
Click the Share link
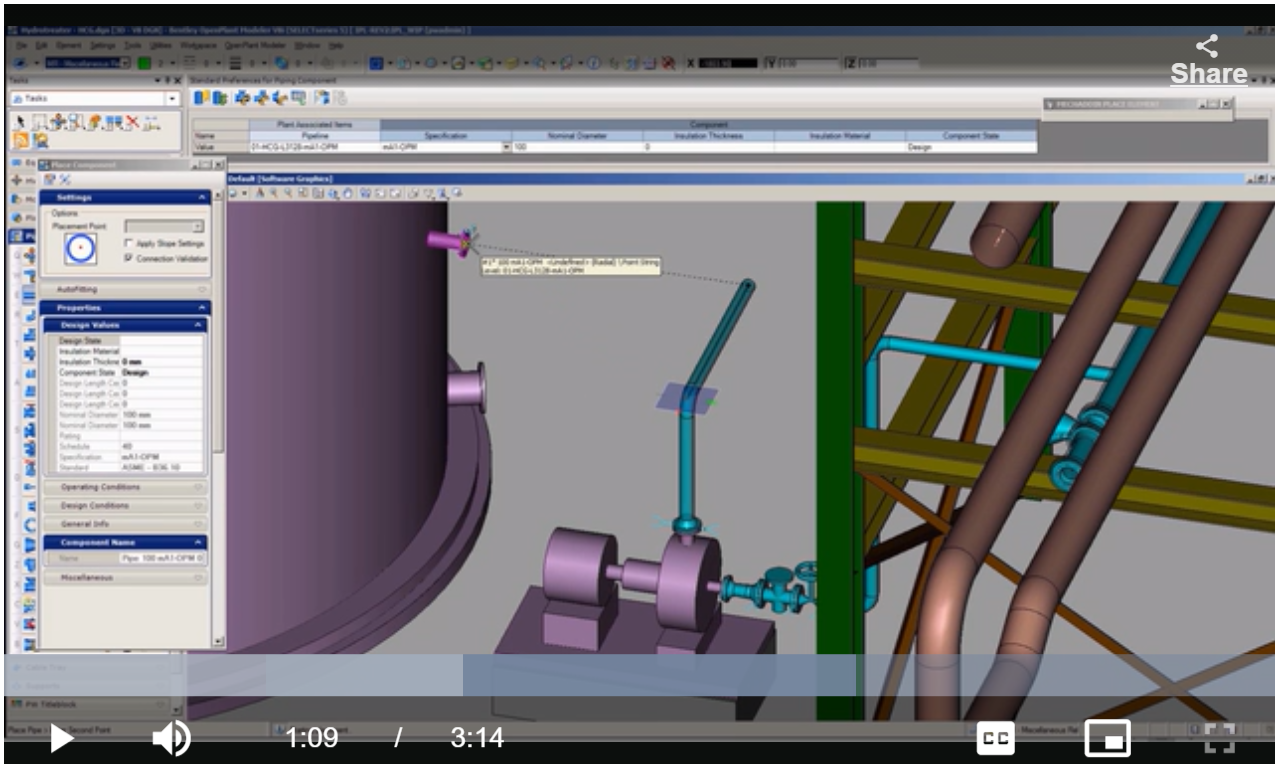(x=1208, y=62)
